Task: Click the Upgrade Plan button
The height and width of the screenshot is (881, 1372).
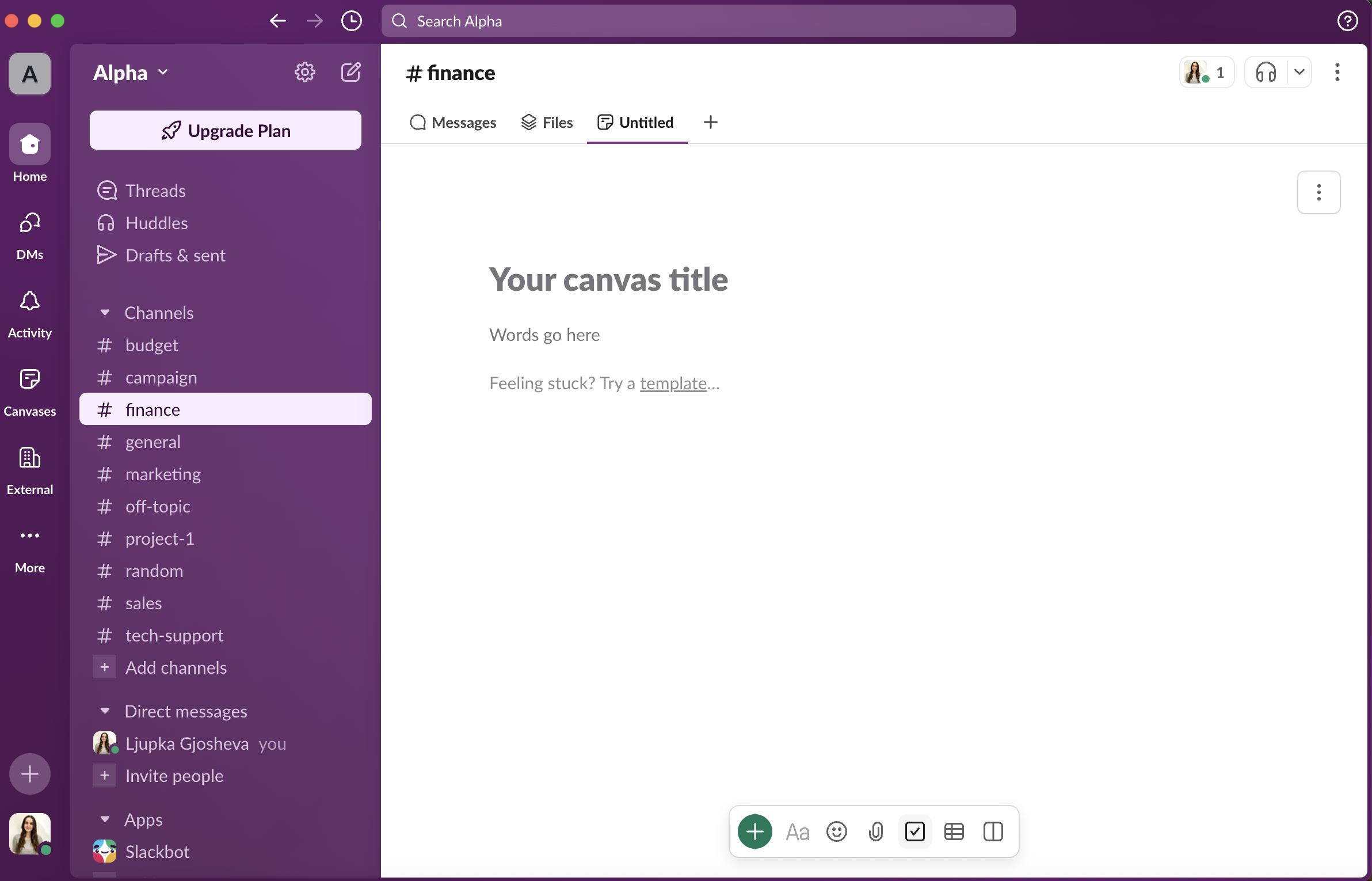Action: (x=226, y=131)
